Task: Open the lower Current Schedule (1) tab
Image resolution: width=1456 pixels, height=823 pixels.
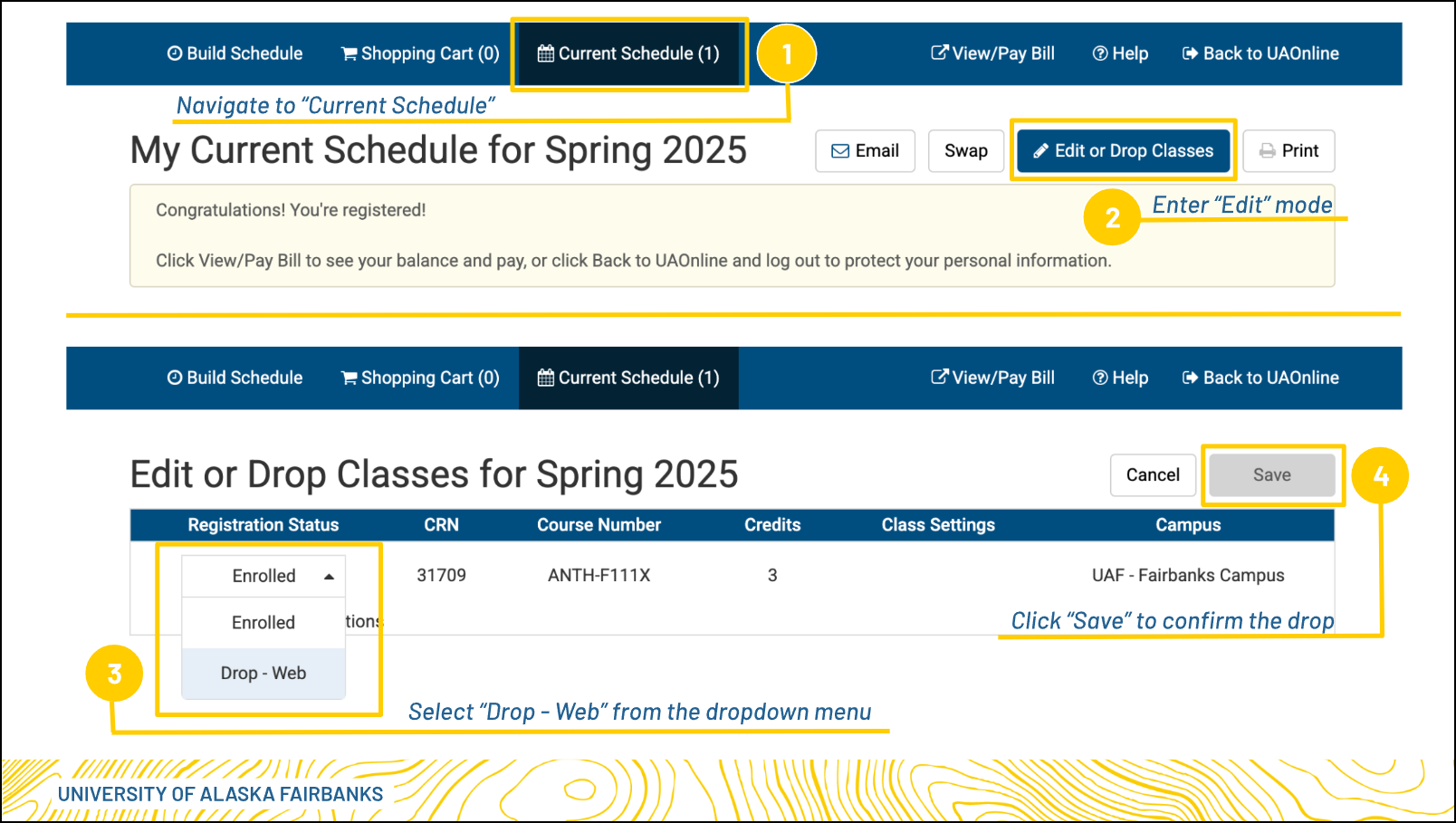Action: tap(628, 378)
